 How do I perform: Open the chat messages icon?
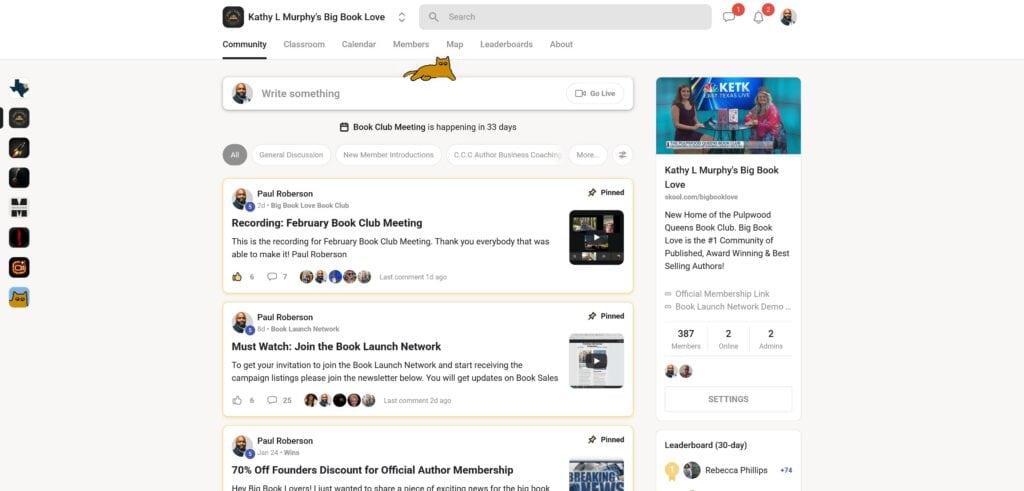pos(729,17)
